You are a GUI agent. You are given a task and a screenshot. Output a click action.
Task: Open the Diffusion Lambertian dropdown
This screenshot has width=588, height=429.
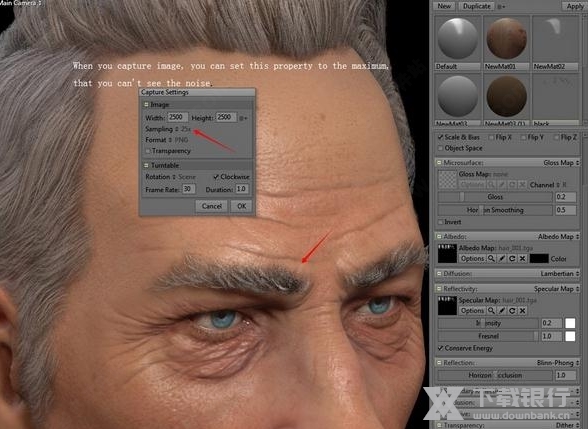pos(560,273)
